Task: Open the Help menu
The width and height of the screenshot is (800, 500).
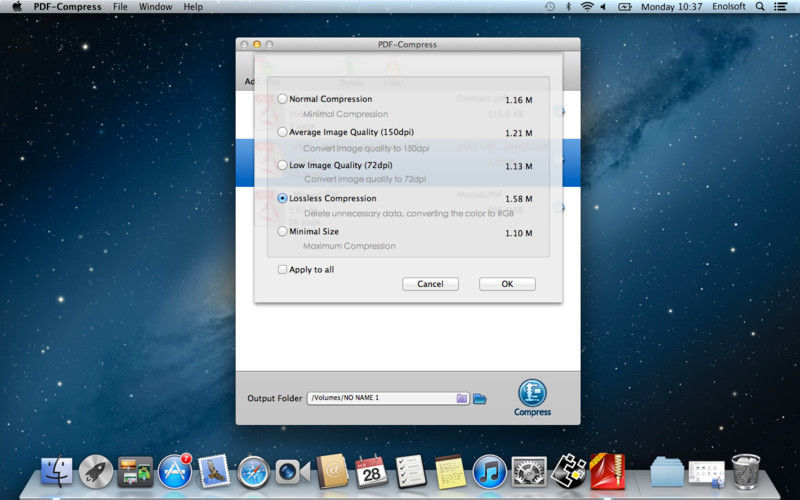Action: [x=193, y=7]
